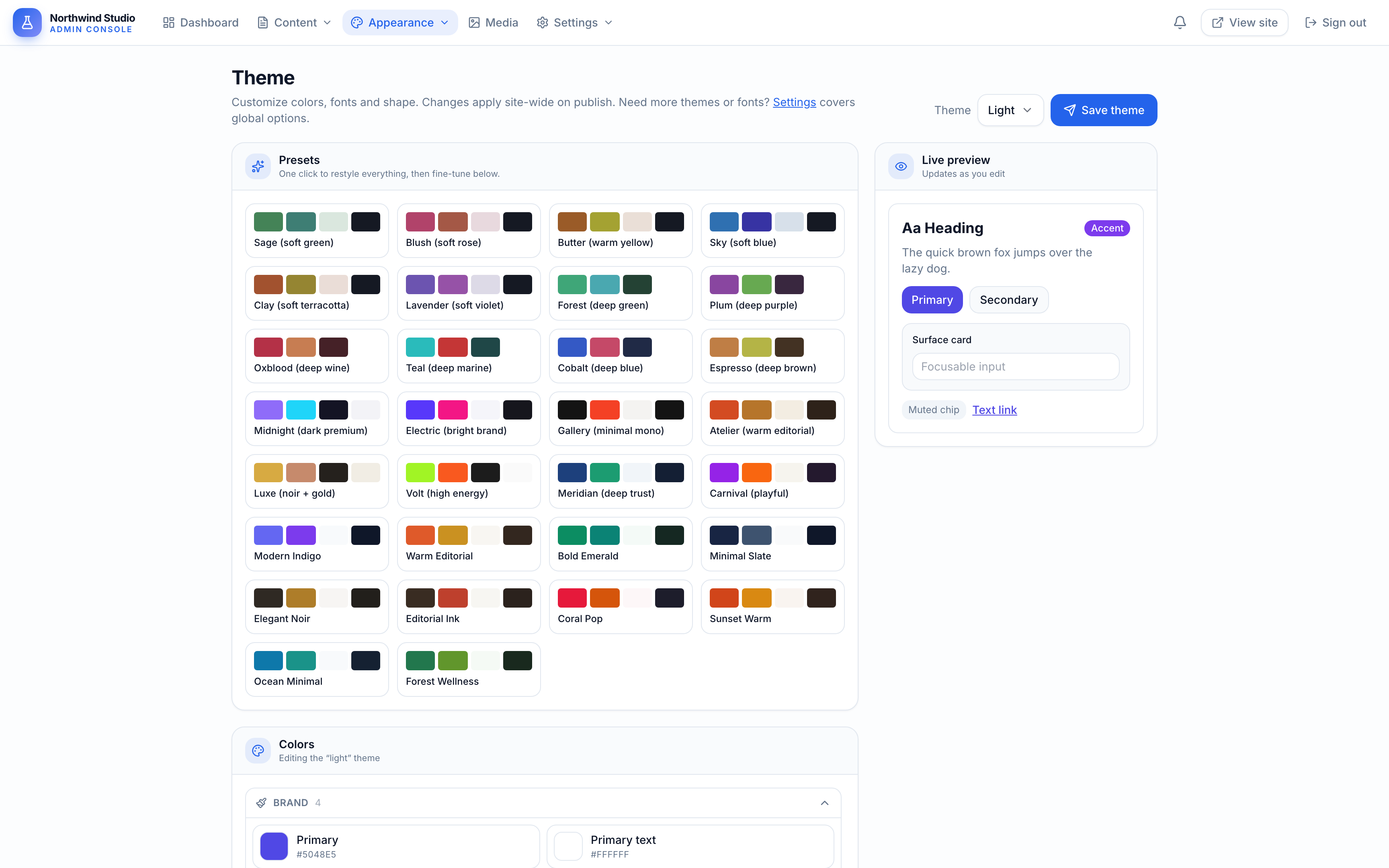Click the Dashboard grid icon
This screenshot has height=868, width=1389.
pyautogui.click(x=168, y=23)
